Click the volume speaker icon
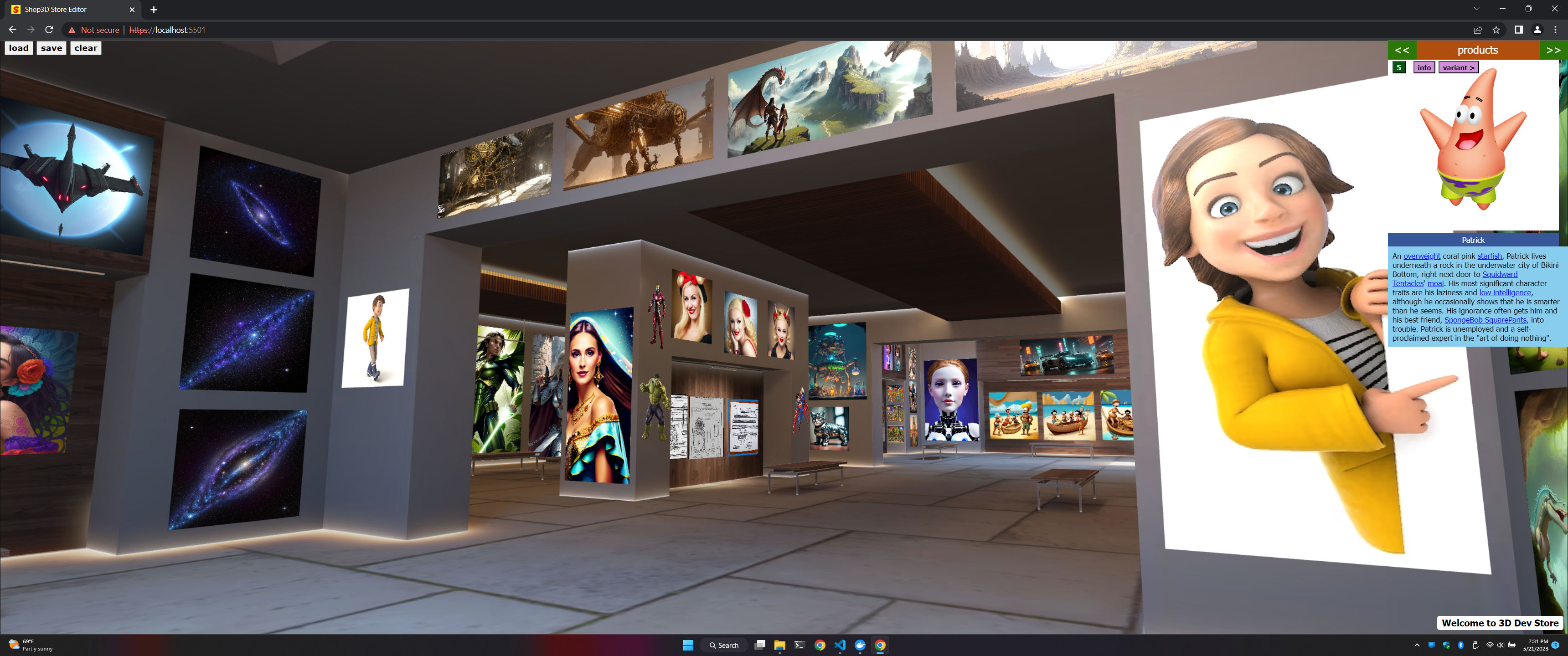Image resolution: width=1568 pixels, height=656 pixels. (1501, 645)
